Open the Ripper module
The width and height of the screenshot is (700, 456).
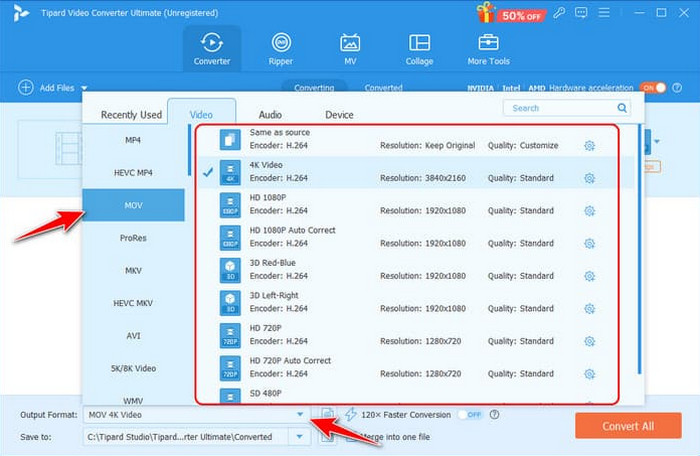(283, 48)
